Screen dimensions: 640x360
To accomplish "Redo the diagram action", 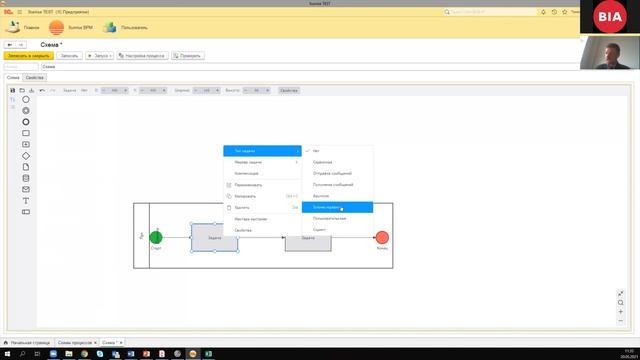I will 53,90.
